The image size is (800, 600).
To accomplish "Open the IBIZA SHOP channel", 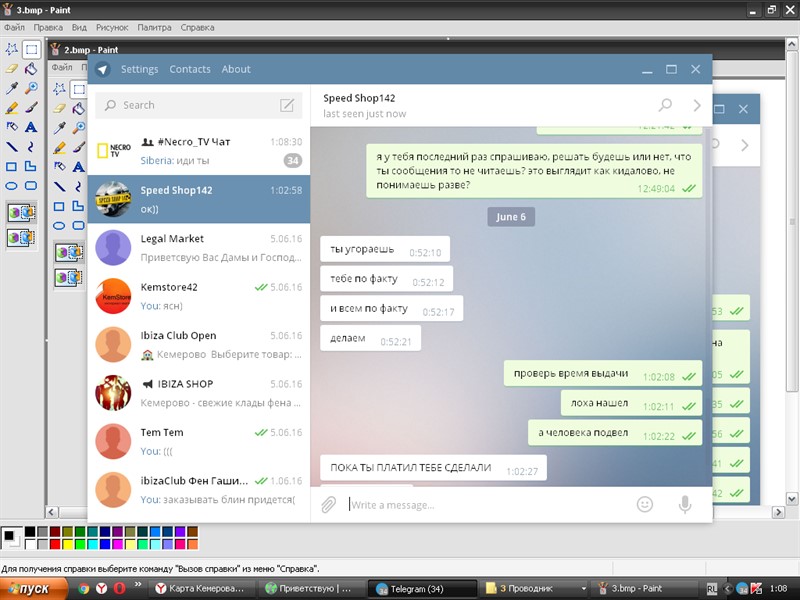I will pos(199,393).
